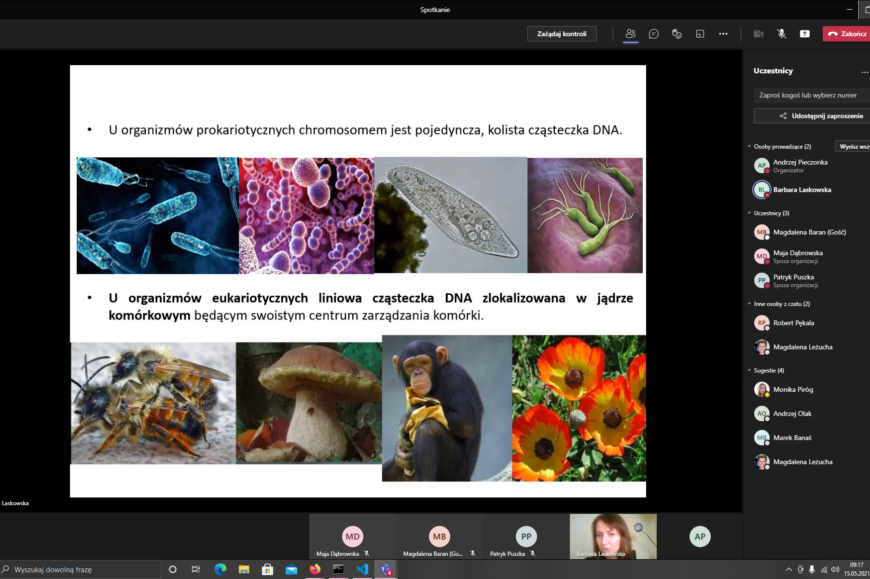Collapse the Uczestnicy (3) section
This screenshot has height=579, width=870.
(x=750, y=213)
